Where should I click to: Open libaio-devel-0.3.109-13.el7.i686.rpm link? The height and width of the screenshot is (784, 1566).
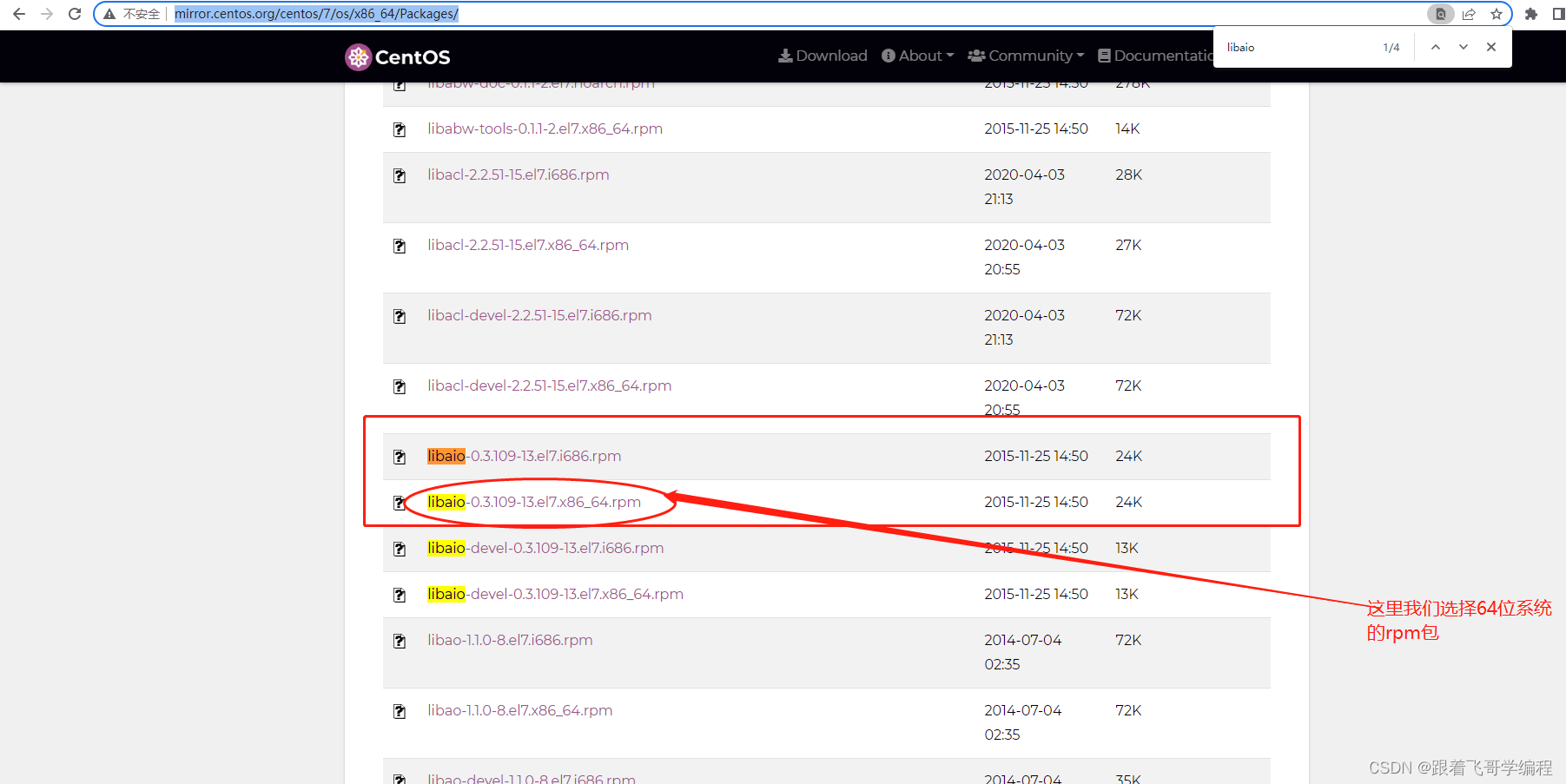tap(545, 548)
